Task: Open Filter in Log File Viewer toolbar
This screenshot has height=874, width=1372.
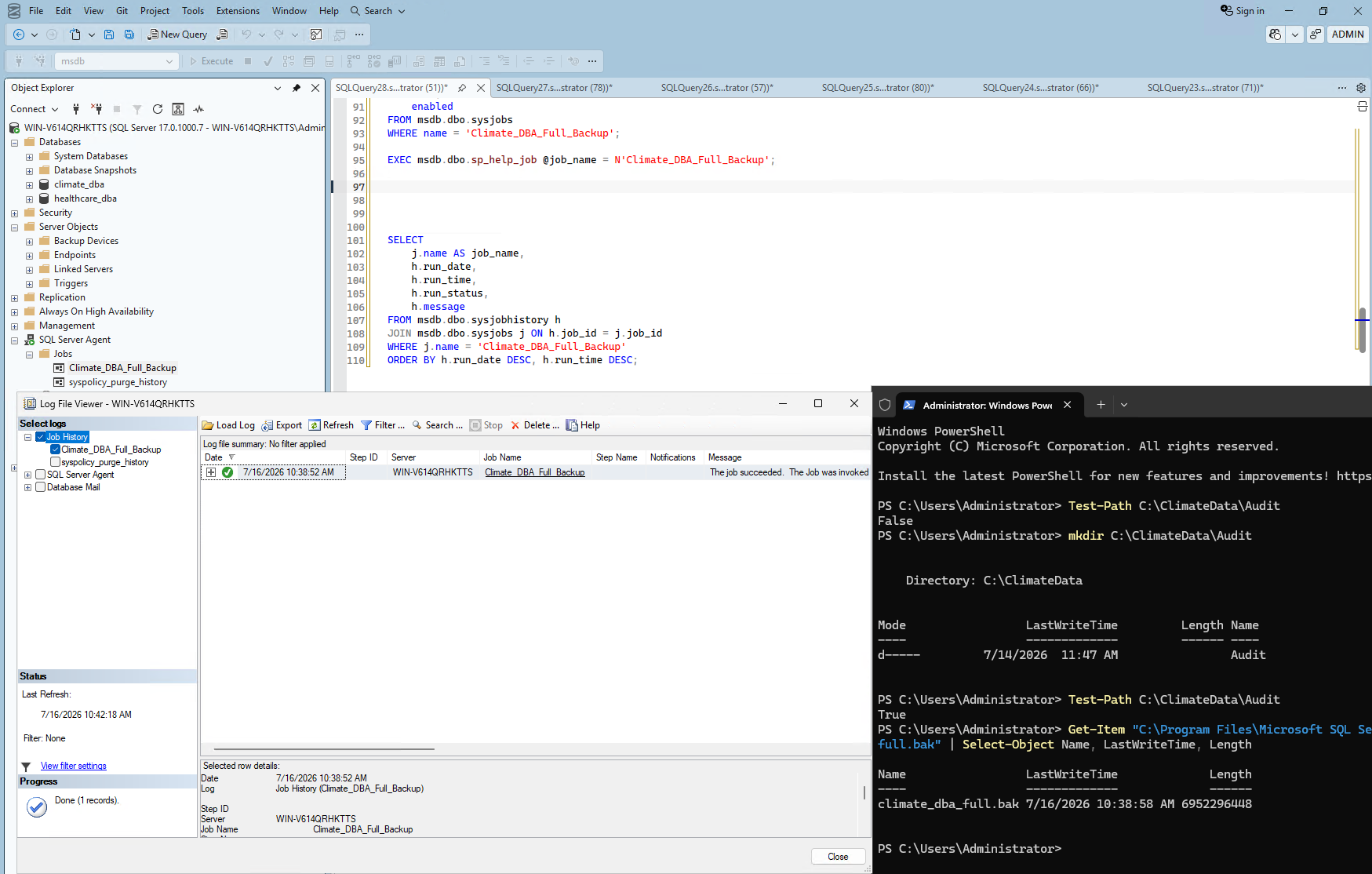Action: (x=383, y=425)
